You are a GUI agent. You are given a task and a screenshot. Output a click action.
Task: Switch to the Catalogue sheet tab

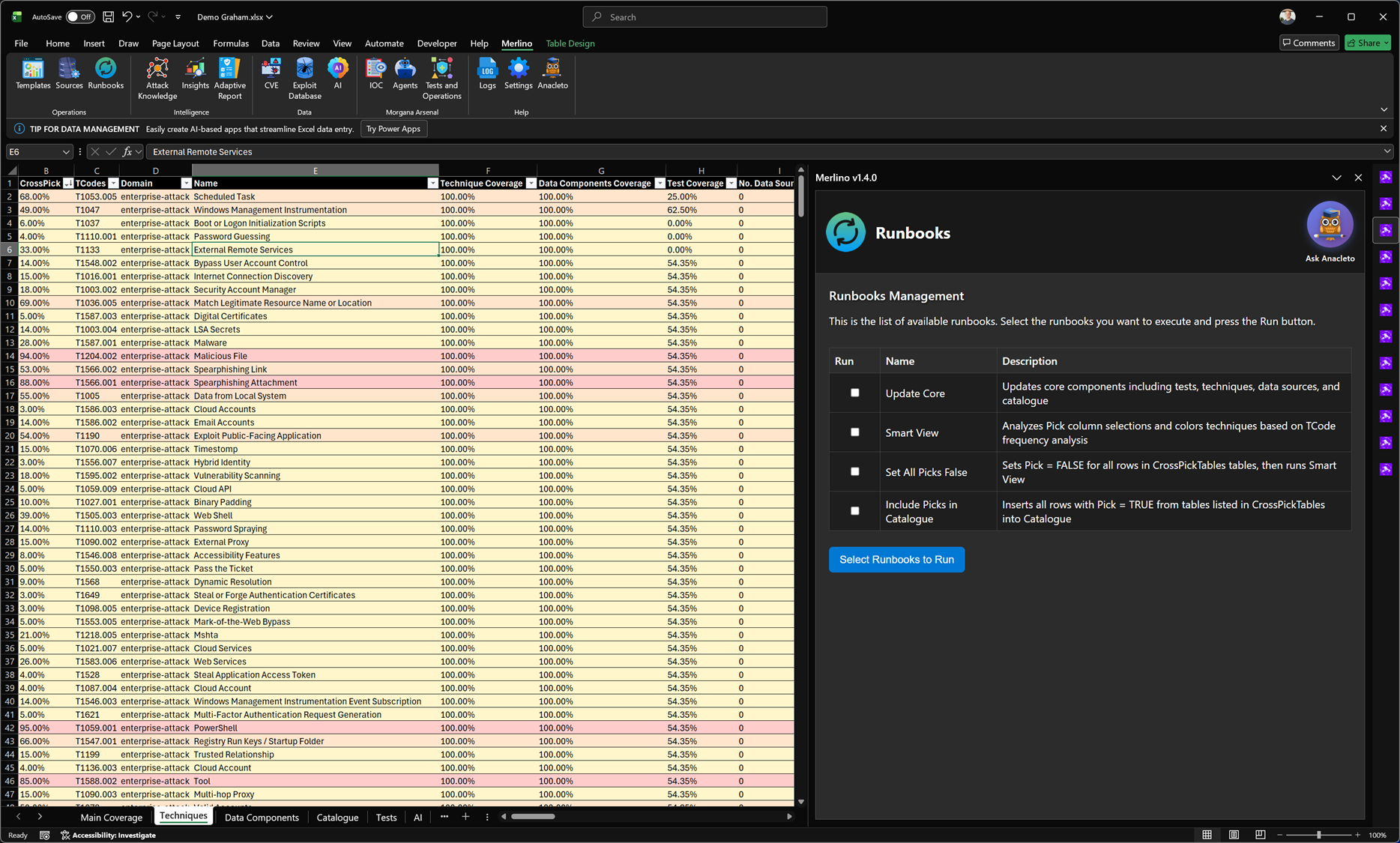tap(337, 818)
